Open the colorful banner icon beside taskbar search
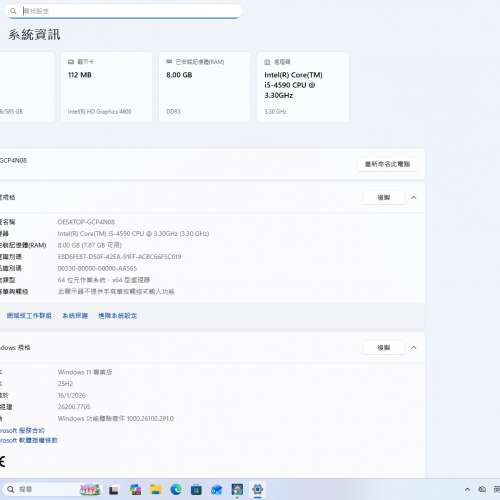Image resolution: width=500 pixels, height=500 pixels. pos(90,489)
